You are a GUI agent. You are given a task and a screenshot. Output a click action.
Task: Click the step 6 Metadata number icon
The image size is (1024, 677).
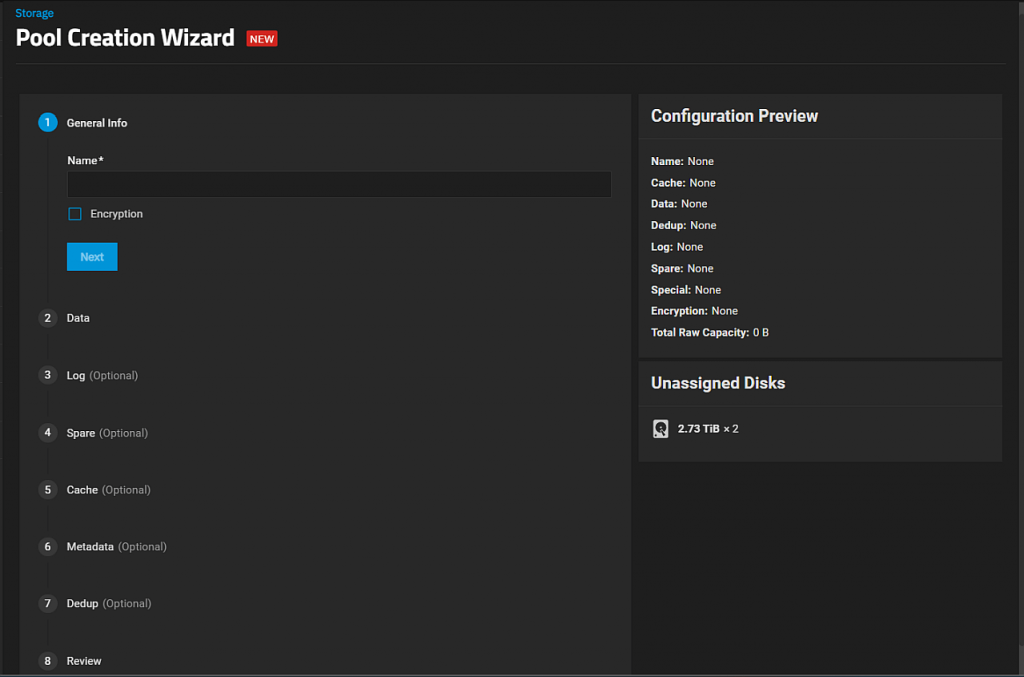(48, 546)
